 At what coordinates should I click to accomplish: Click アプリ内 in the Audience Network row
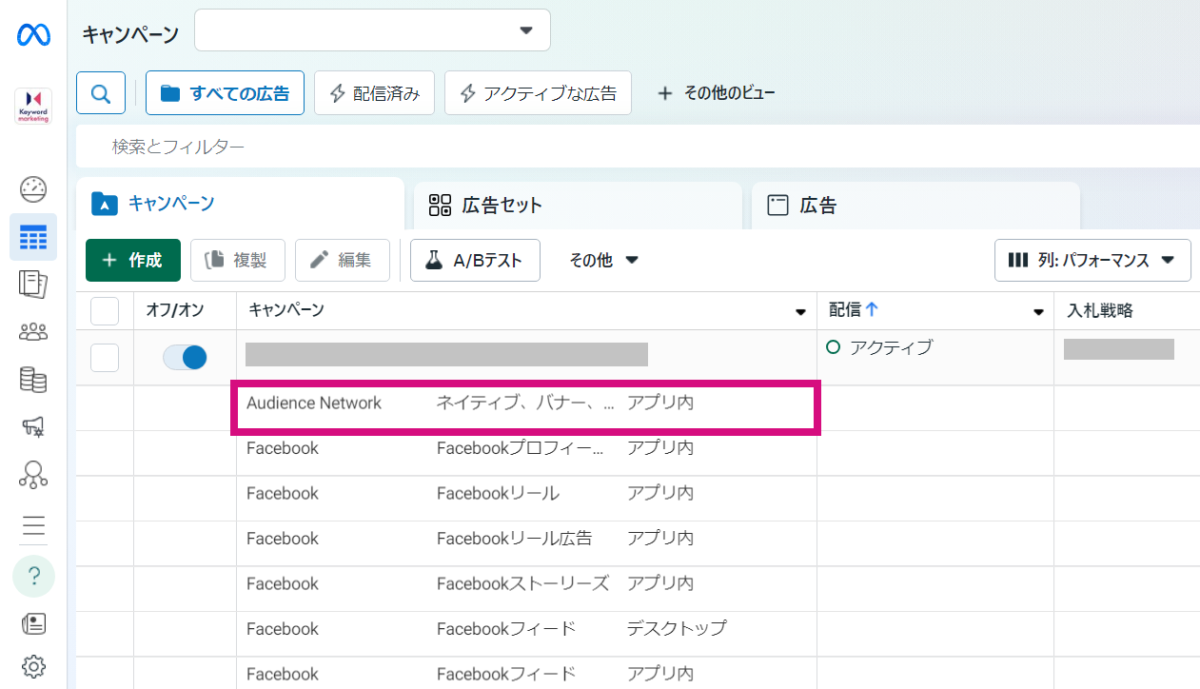tap(660, 403)
